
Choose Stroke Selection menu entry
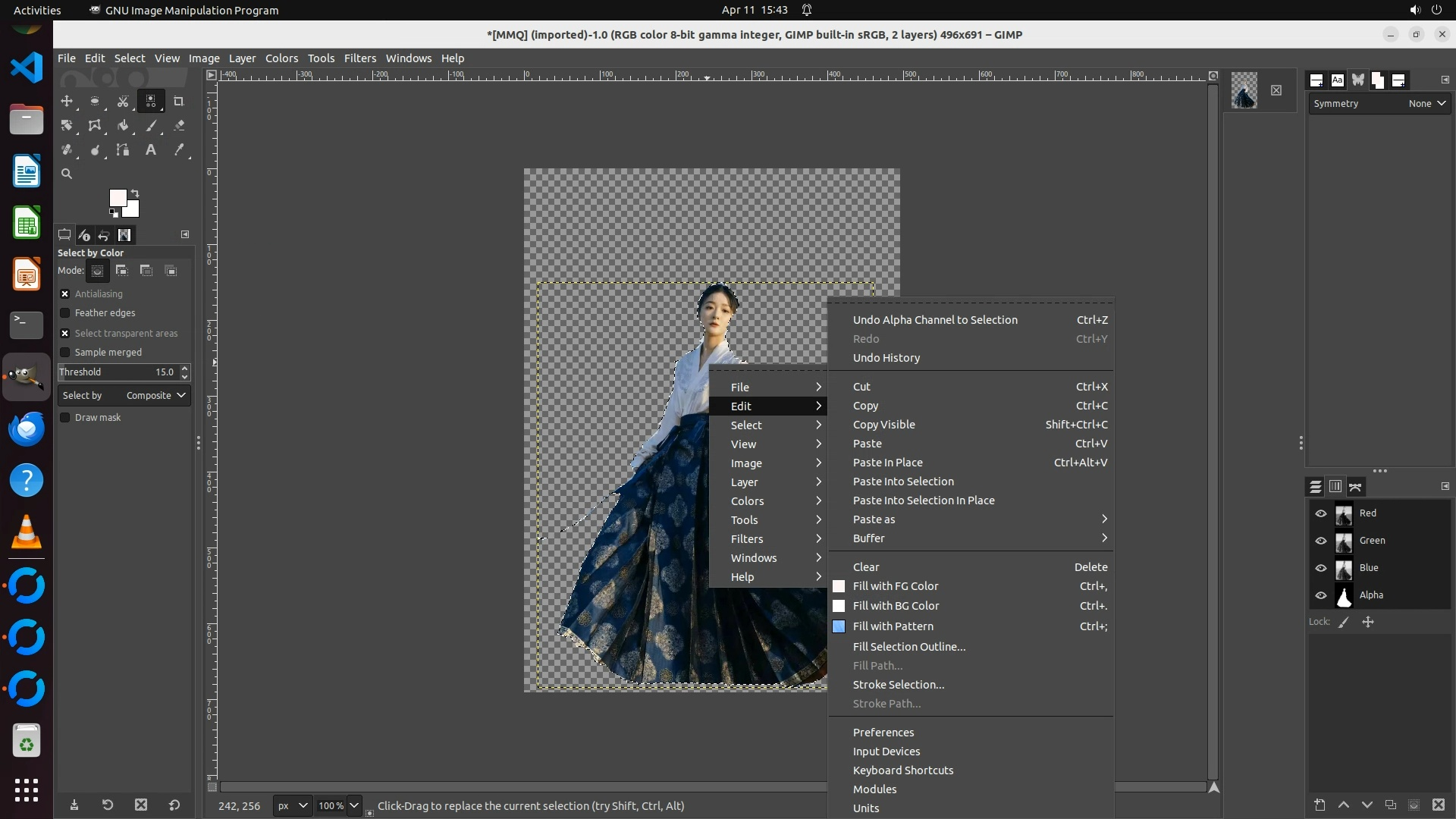898,685
